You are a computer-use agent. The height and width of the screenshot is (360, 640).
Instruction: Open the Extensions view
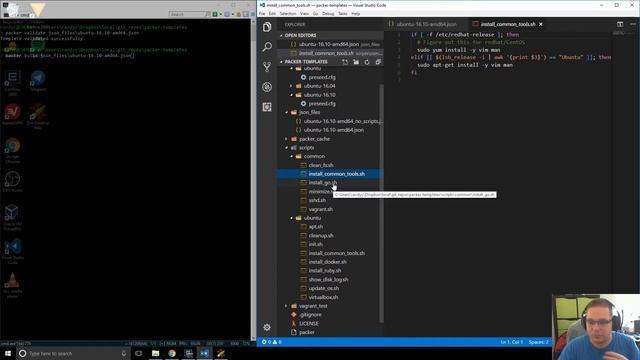(x=267, y=107)
